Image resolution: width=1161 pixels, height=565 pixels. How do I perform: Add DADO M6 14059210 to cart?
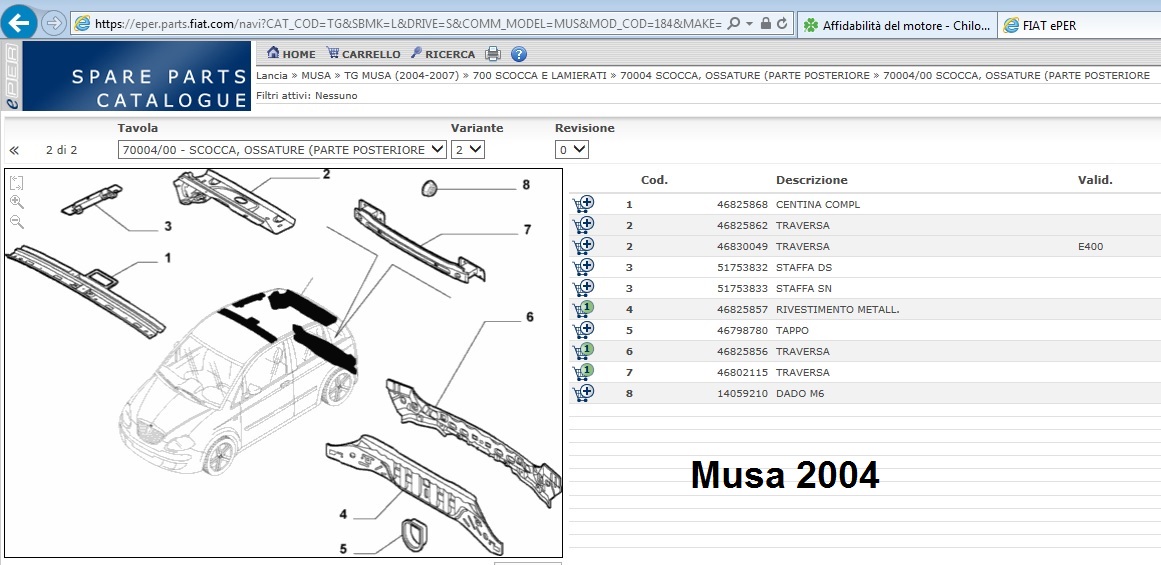click(583, 393)
